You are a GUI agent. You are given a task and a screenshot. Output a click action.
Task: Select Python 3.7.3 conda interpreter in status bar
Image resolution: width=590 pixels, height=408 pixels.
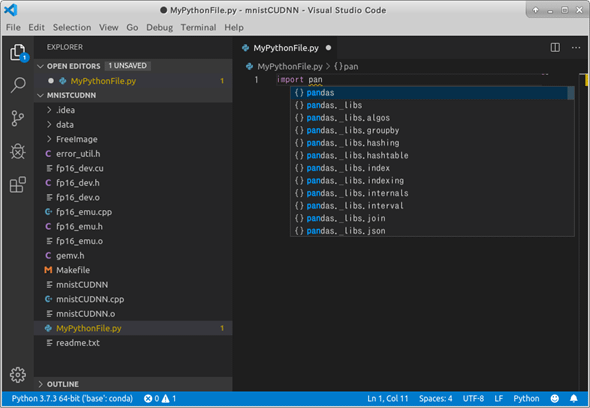point(72,399)
